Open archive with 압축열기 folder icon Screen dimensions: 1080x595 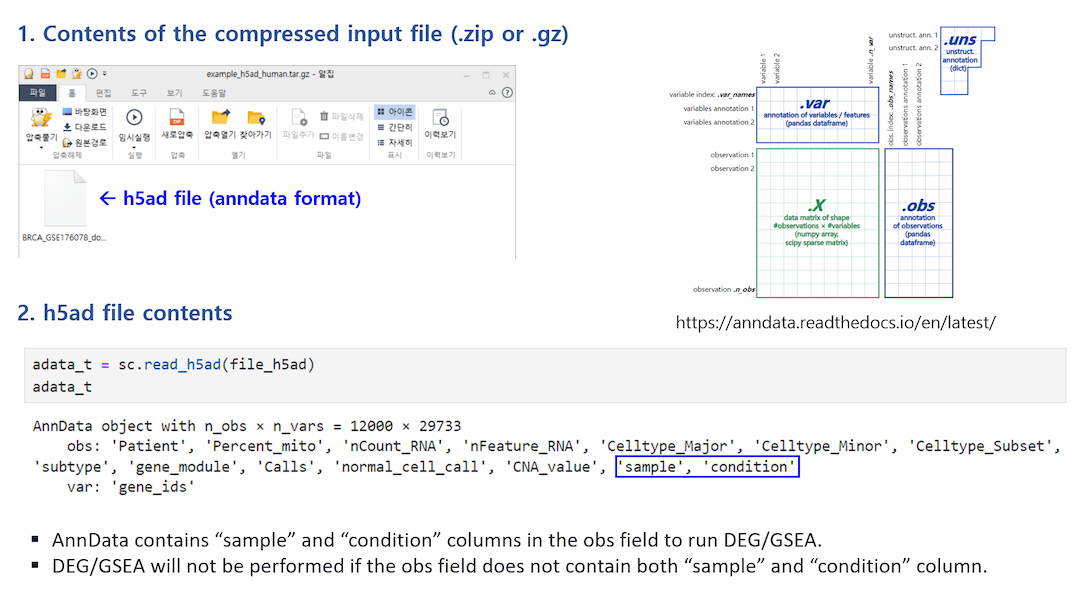[220, 118]
